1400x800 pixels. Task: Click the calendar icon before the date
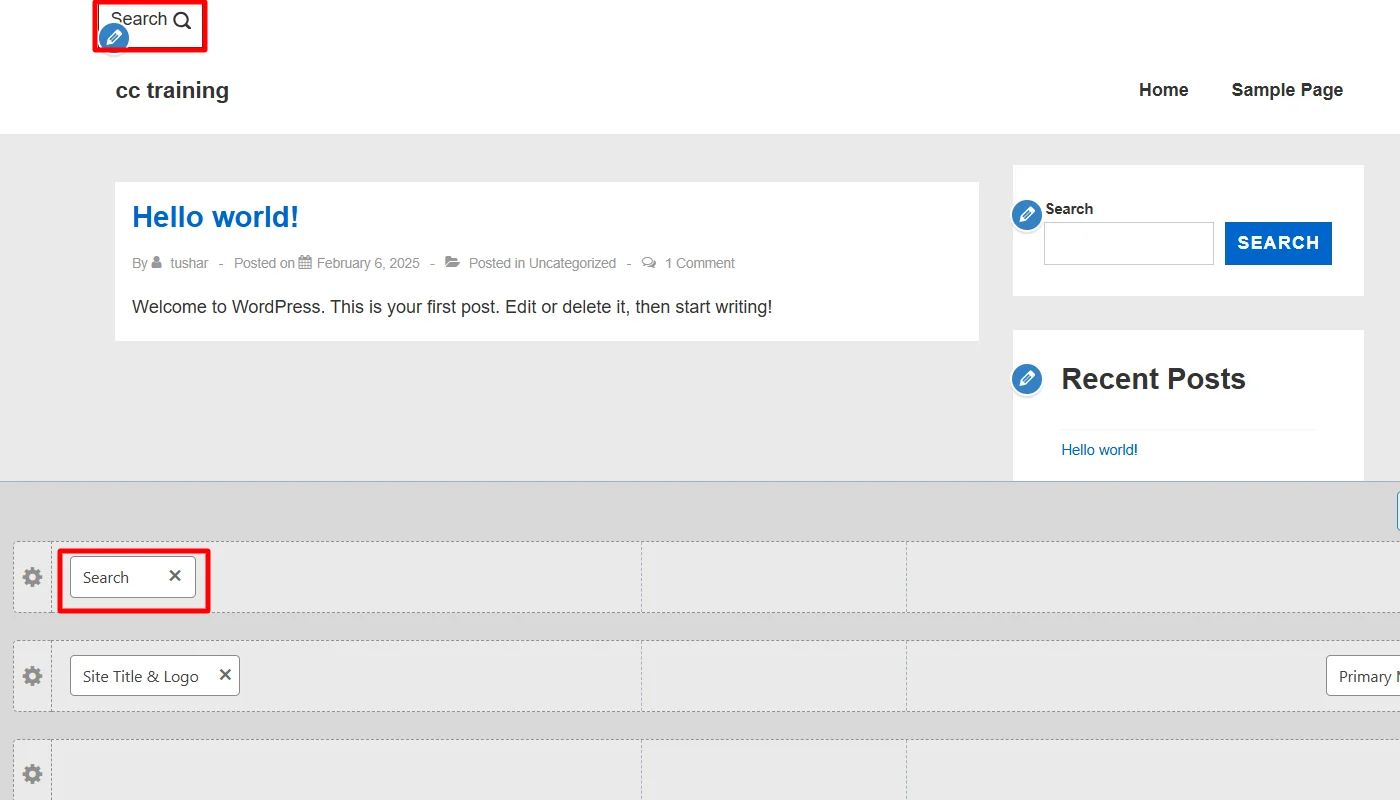(x=305, y=263)
